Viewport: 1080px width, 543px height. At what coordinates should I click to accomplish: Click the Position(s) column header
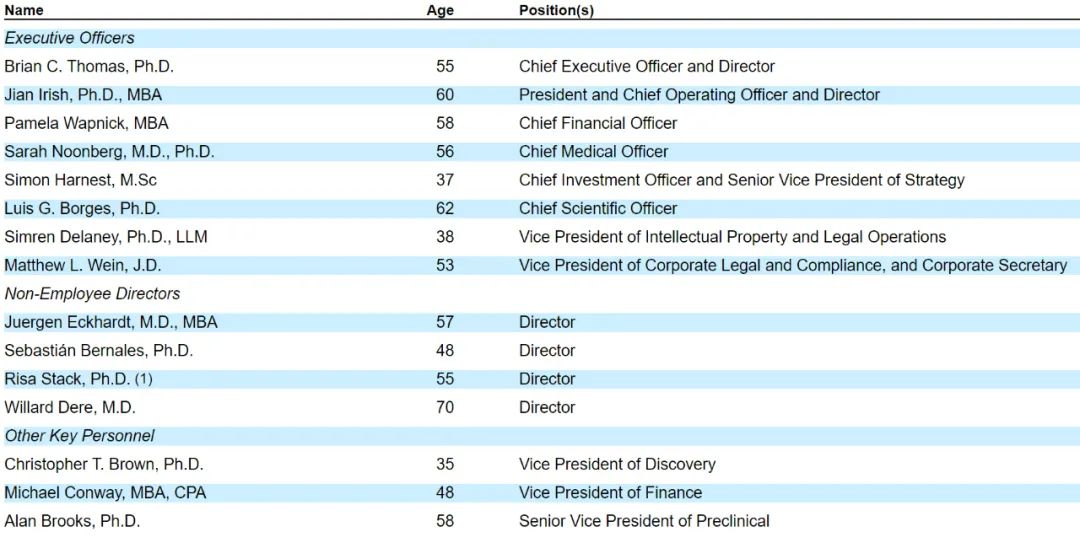[x=556, y=10]
